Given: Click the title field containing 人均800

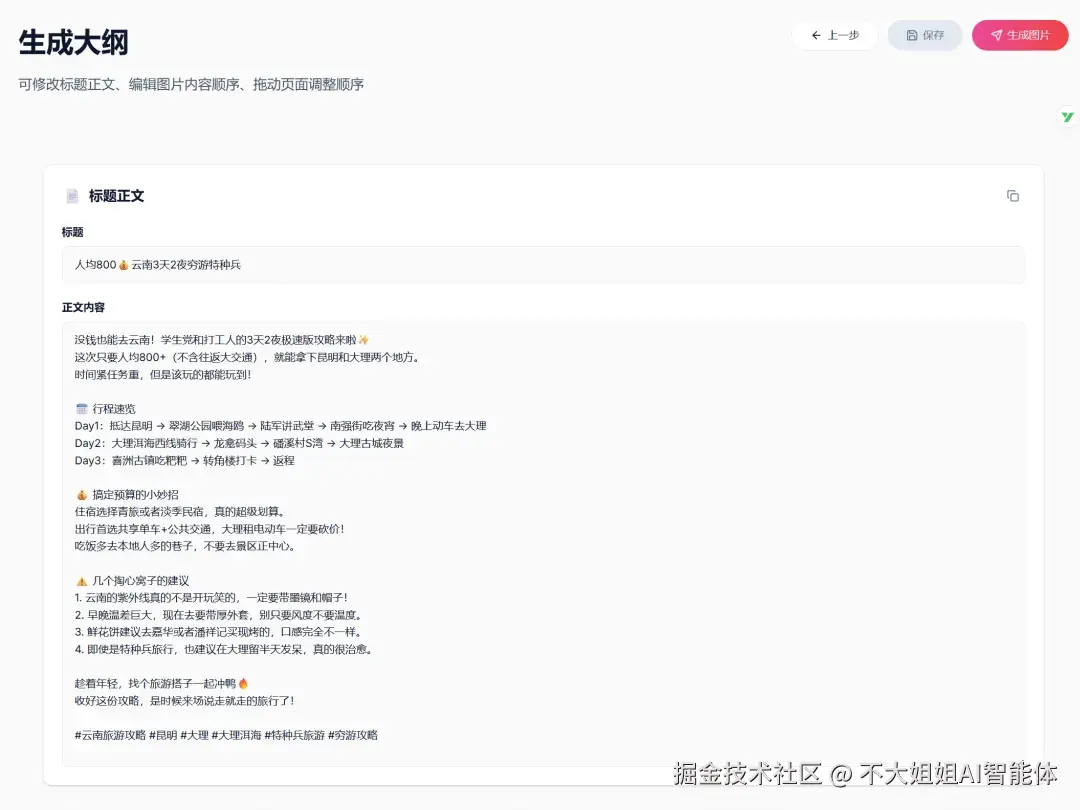Looking at the screenshot, I should tap(300, 264).
